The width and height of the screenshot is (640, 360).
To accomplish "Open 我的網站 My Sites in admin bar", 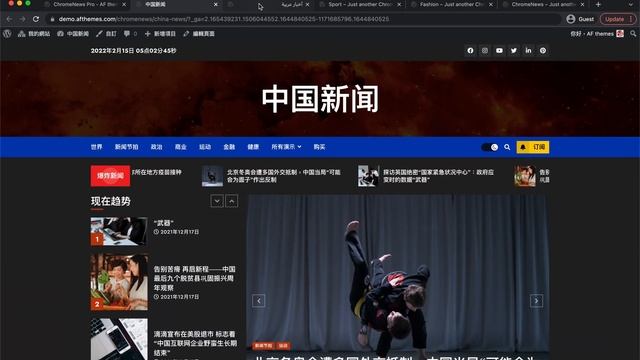I will [34, 34].
